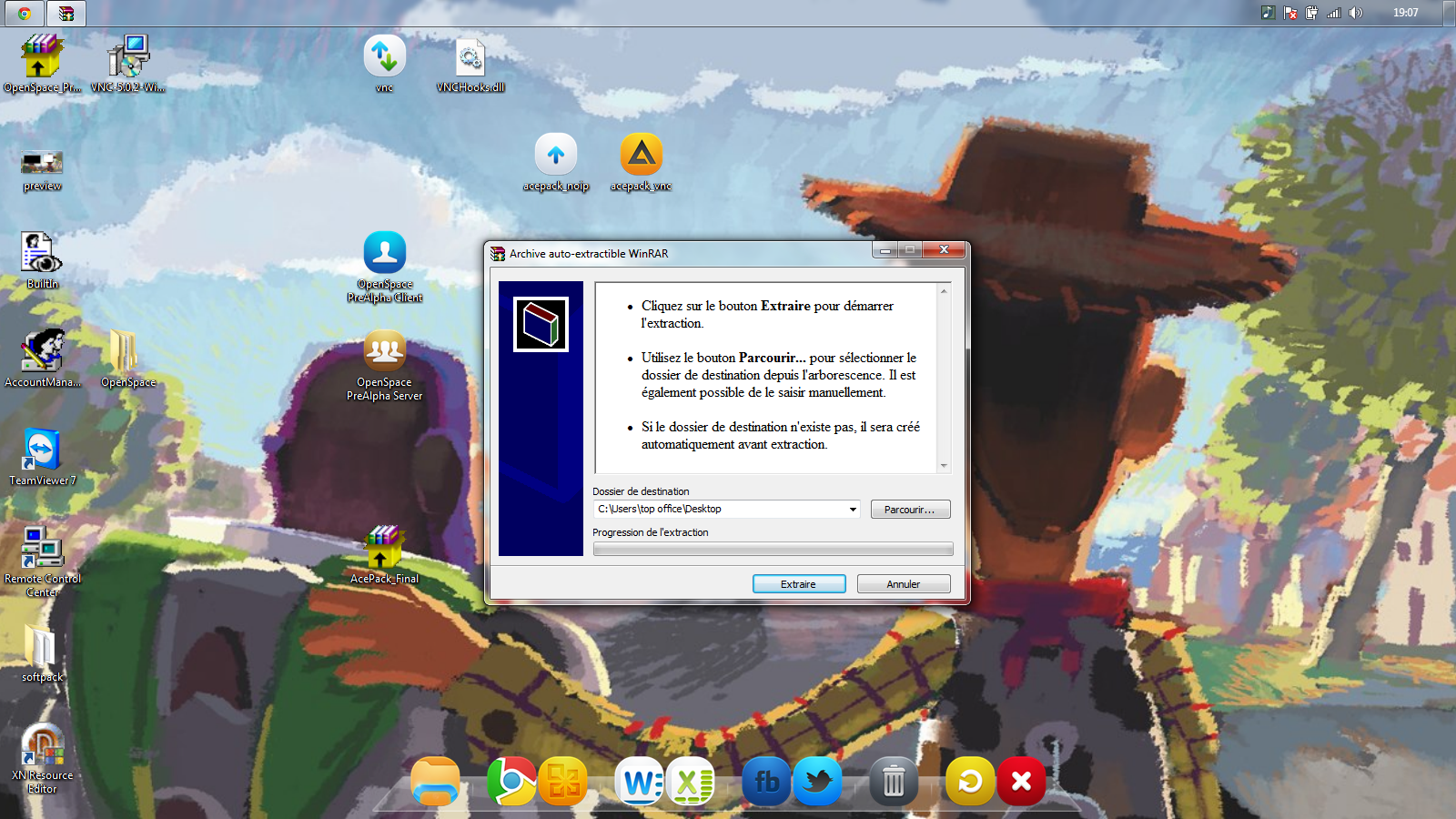Select the preview image desktop icon

[42, 170]
